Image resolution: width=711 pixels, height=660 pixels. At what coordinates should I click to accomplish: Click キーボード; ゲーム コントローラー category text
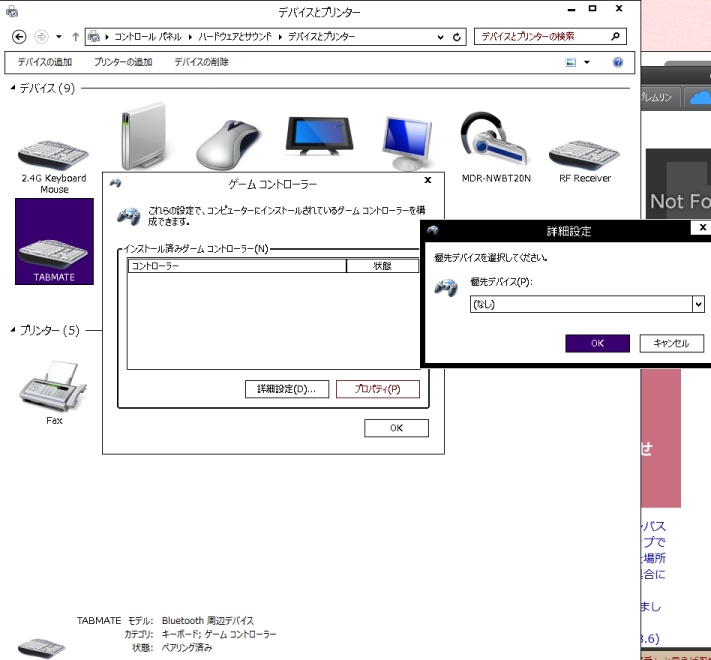pos(219,634)
